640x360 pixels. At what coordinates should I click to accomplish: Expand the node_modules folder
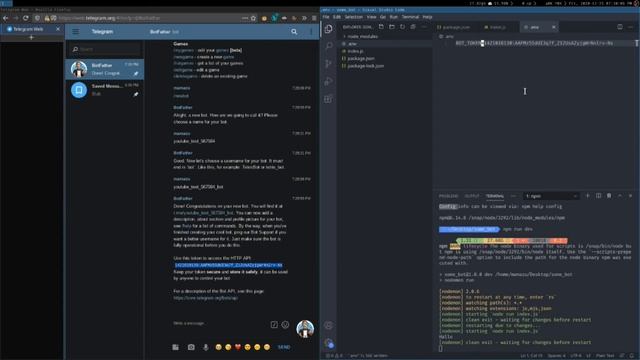coord(362,36)
